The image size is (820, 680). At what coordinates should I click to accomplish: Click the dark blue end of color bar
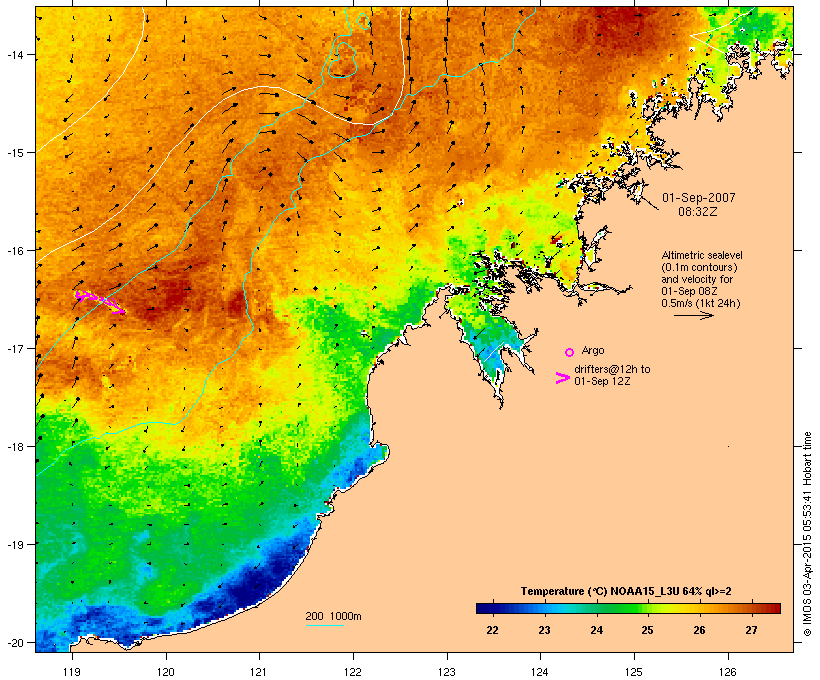484,608
